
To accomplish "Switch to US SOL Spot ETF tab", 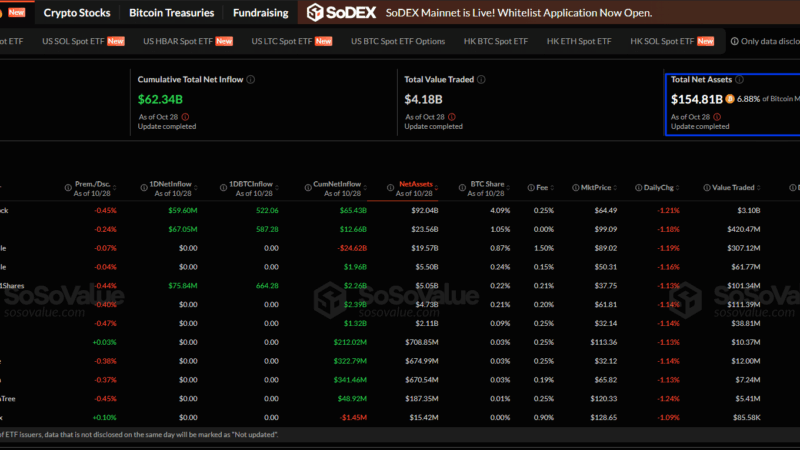I will 83,41.
